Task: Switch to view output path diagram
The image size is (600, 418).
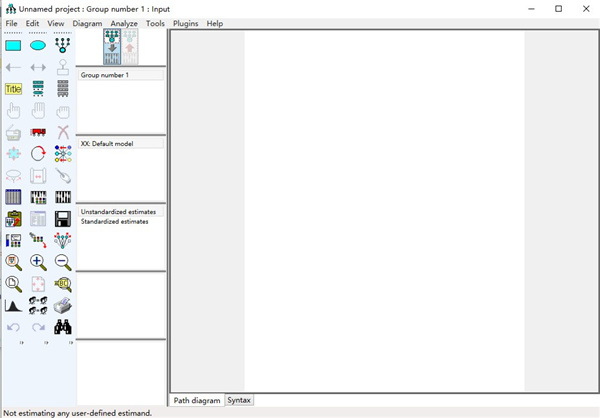Action: click(130, 46)
